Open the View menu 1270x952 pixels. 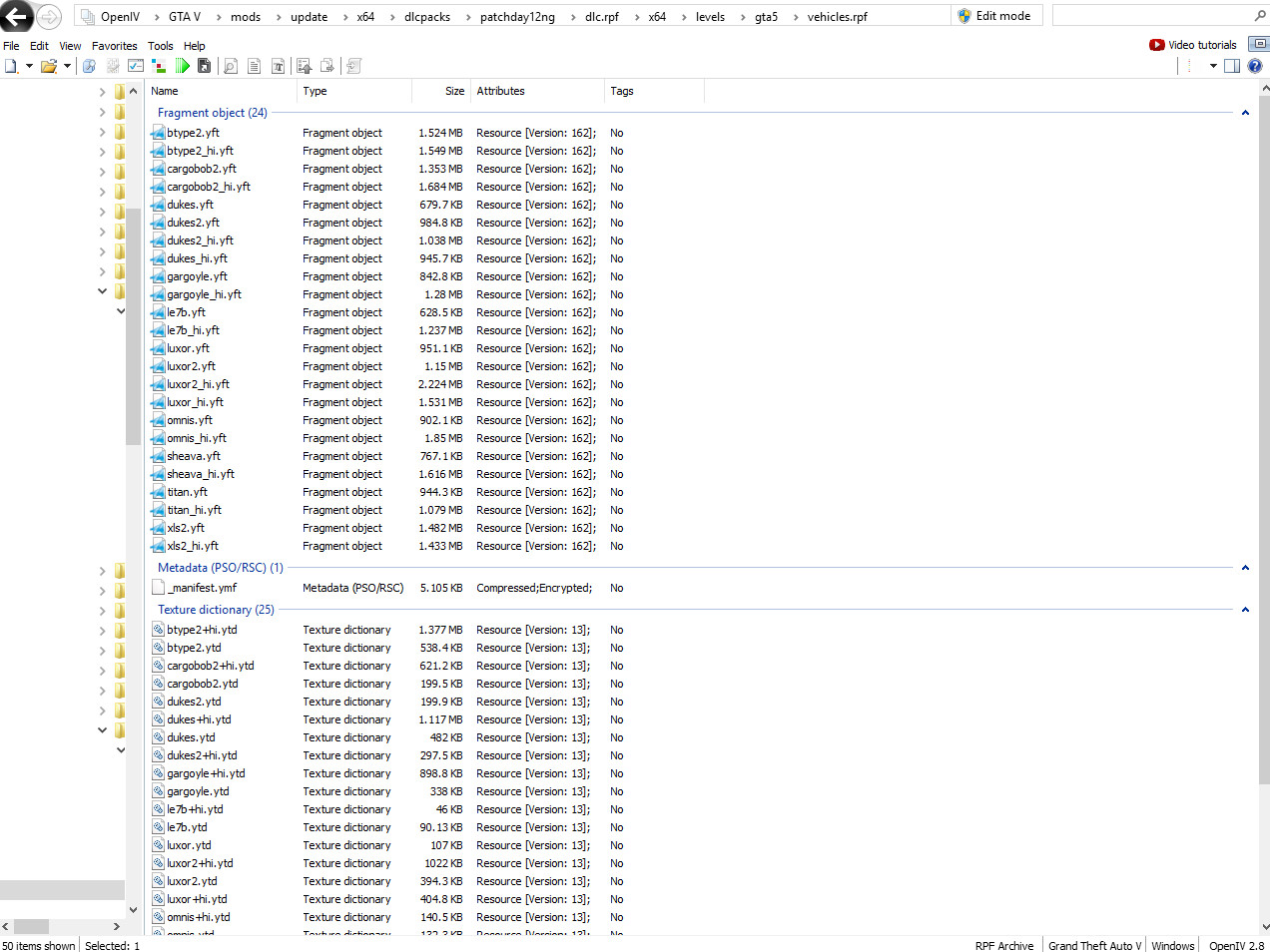[x=70, y=46]
